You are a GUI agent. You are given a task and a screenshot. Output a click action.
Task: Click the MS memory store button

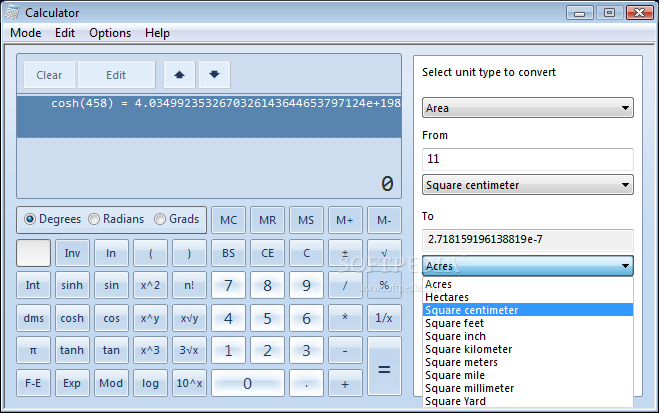(306, 220)
